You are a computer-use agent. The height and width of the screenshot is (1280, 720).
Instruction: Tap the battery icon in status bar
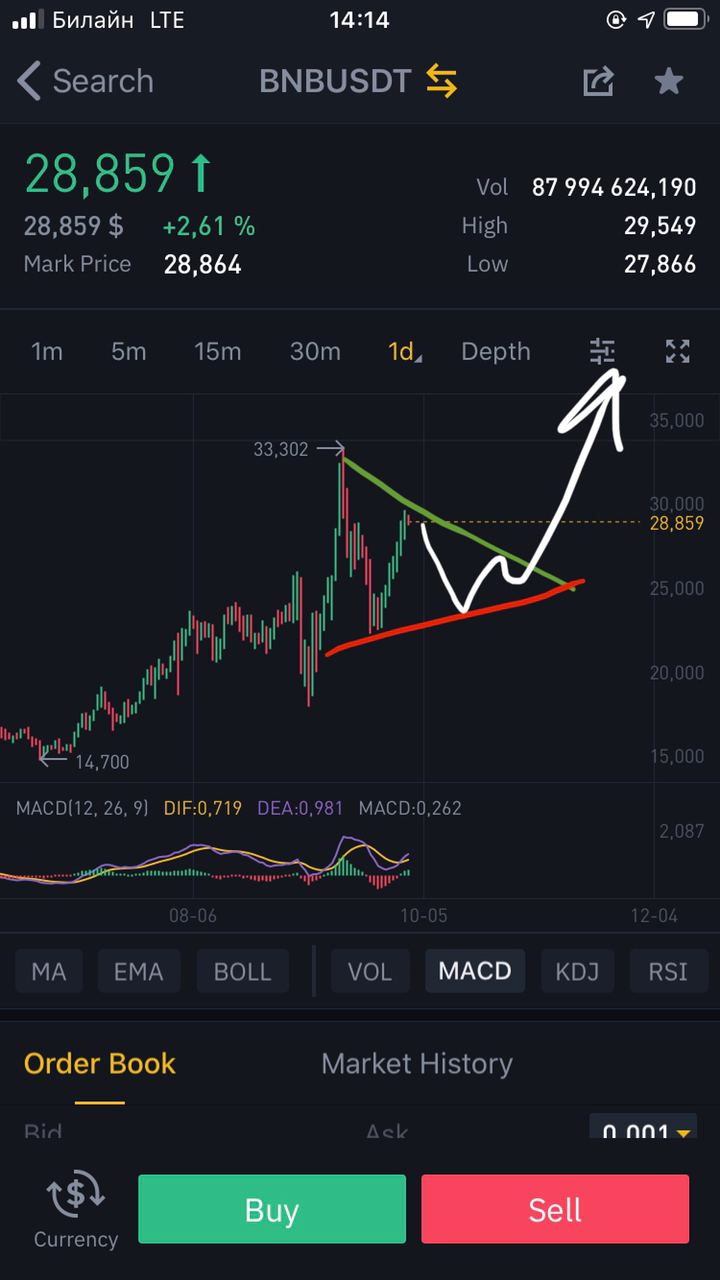pos(685,19)
